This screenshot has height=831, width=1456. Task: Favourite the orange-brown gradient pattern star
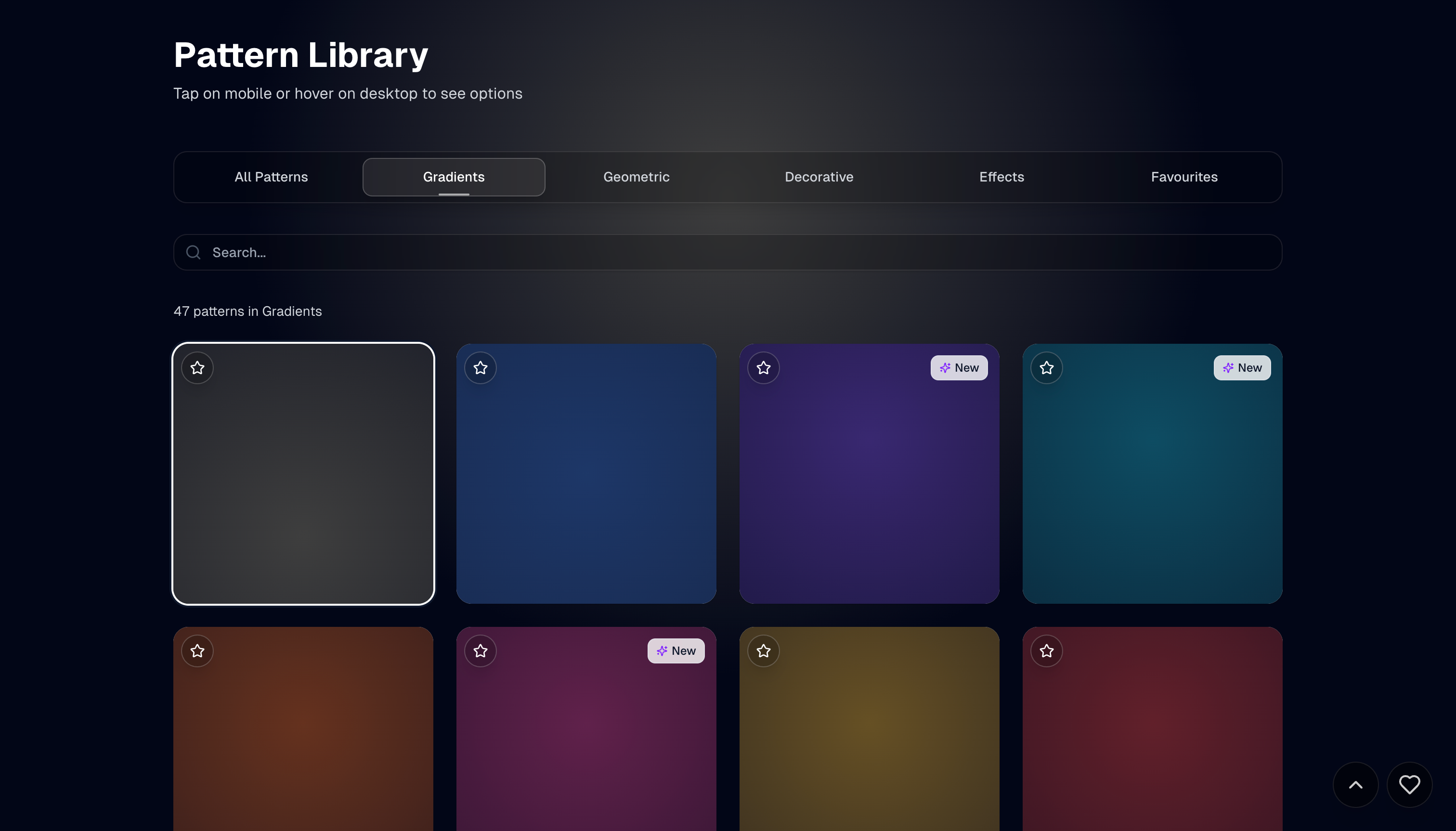(x=197, y=650)
